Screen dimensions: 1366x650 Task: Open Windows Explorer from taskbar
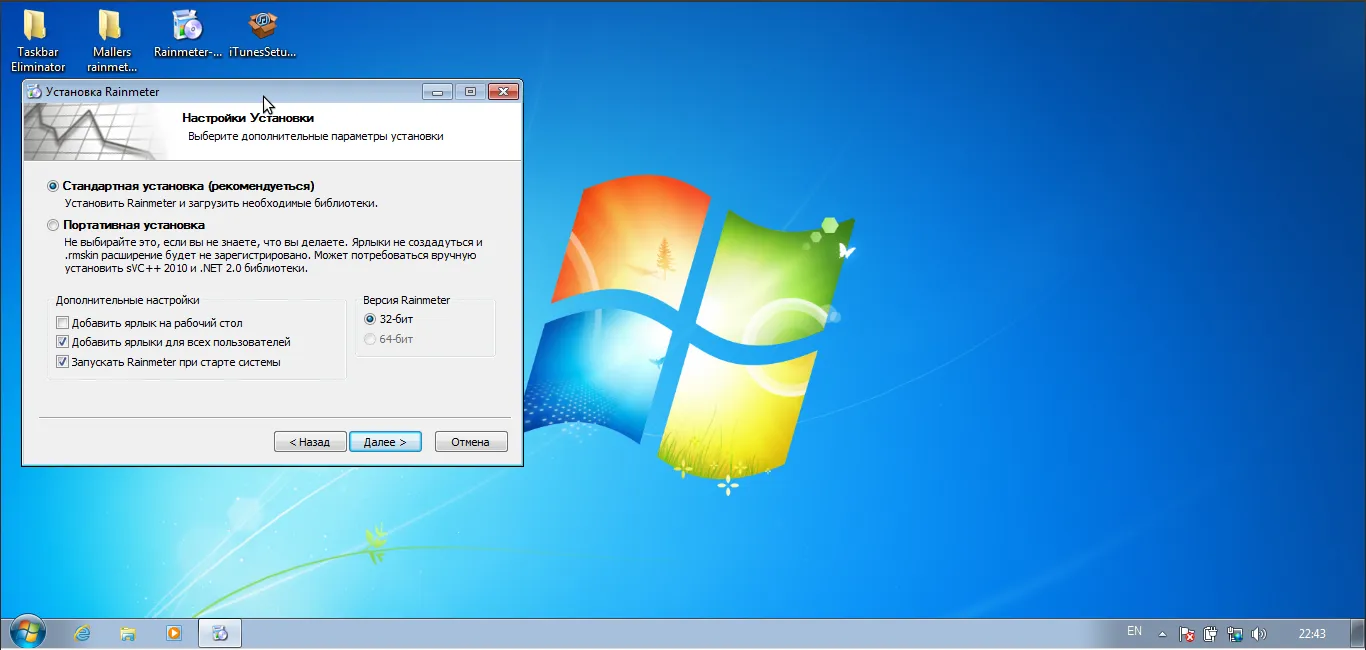click(x=128, y=633)
